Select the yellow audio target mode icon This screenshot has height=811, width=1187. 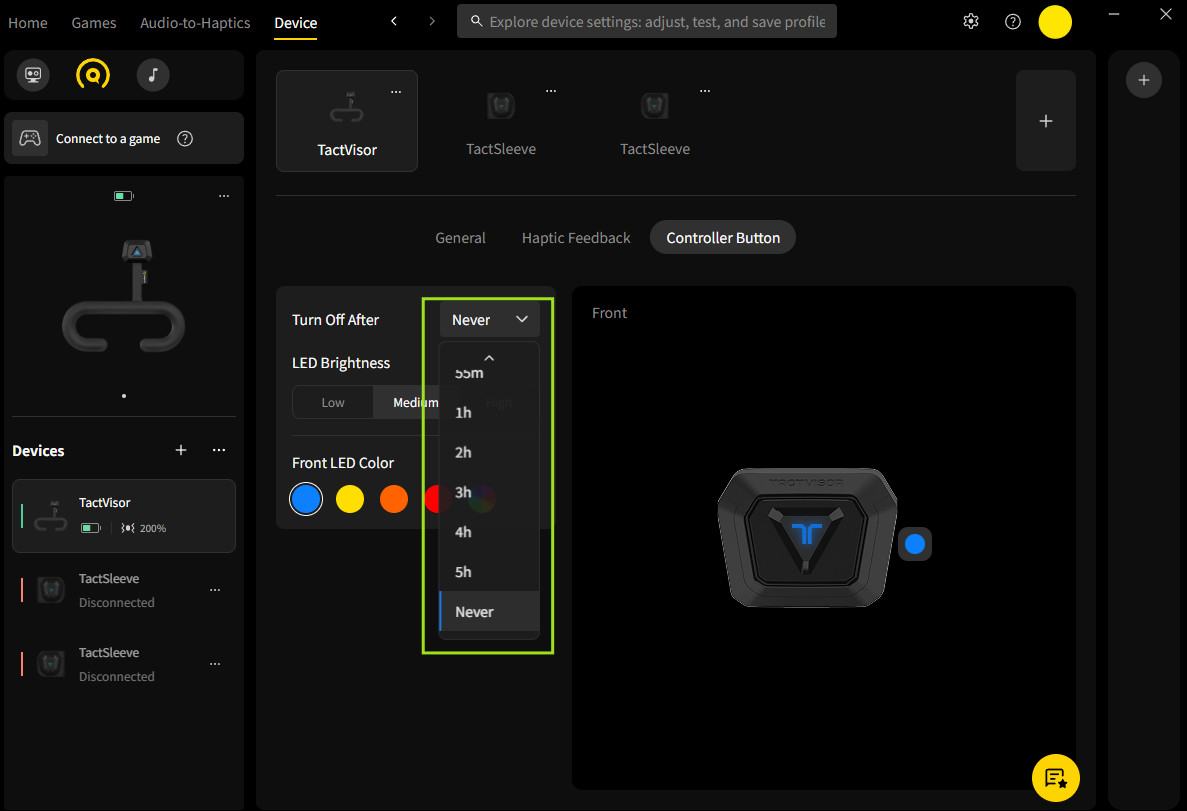(x=92, y=75)
